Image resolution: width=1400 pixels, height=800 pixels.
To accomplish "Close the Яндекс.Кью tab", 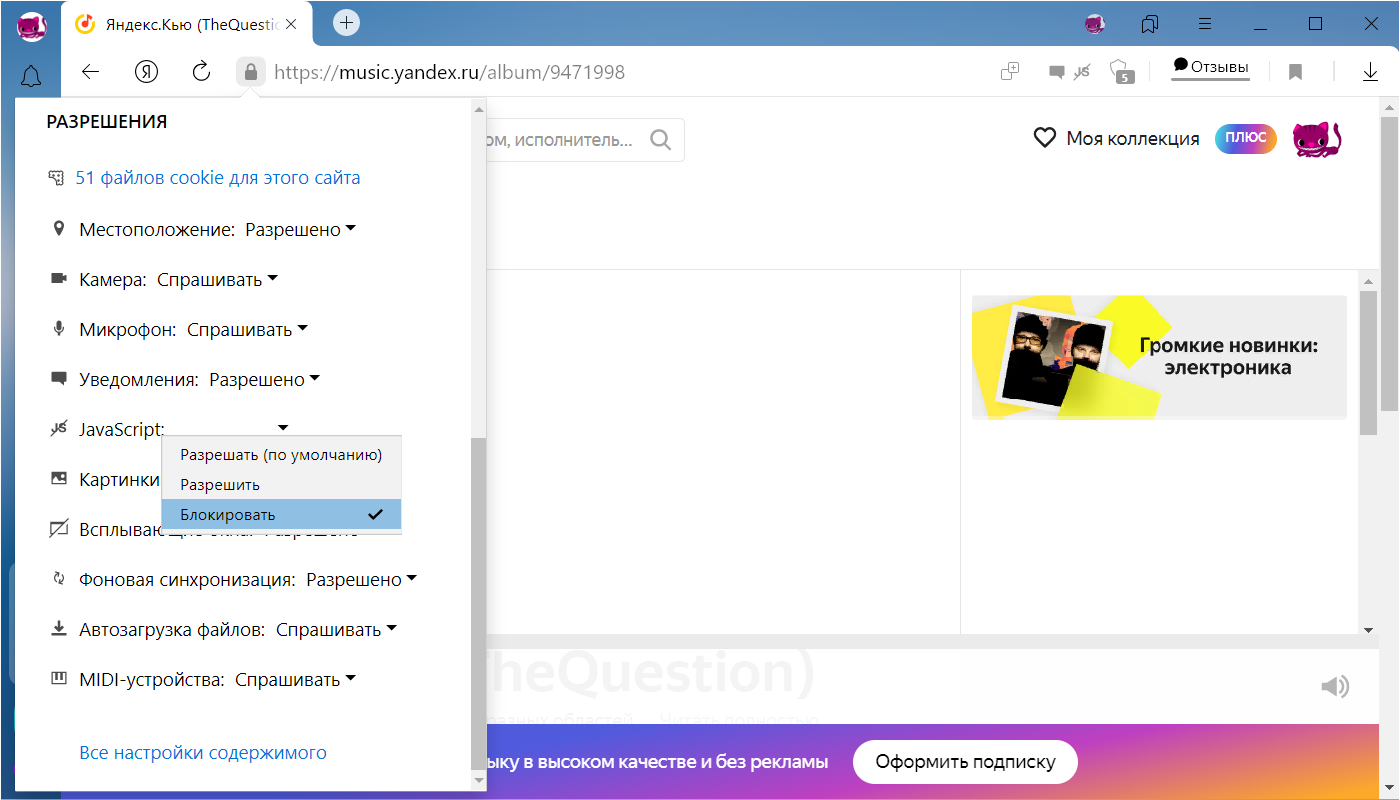I will point(291,23).
